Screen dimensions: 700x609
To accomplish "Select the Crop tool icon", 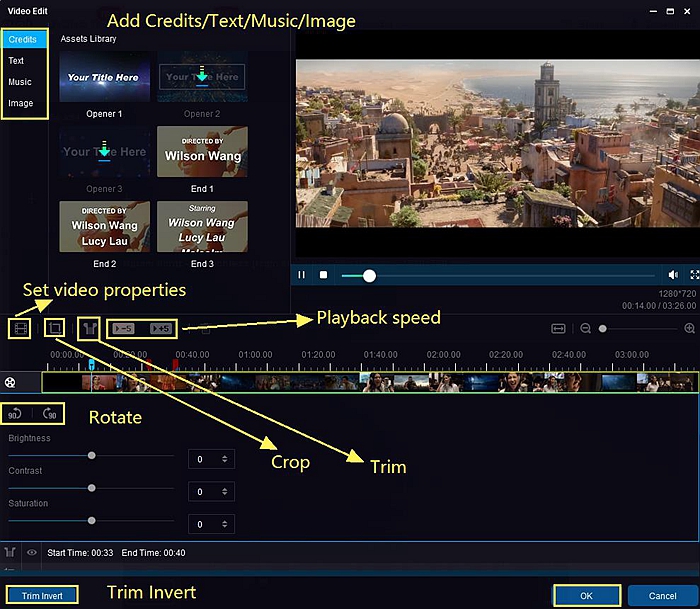I will click(55, 327).
